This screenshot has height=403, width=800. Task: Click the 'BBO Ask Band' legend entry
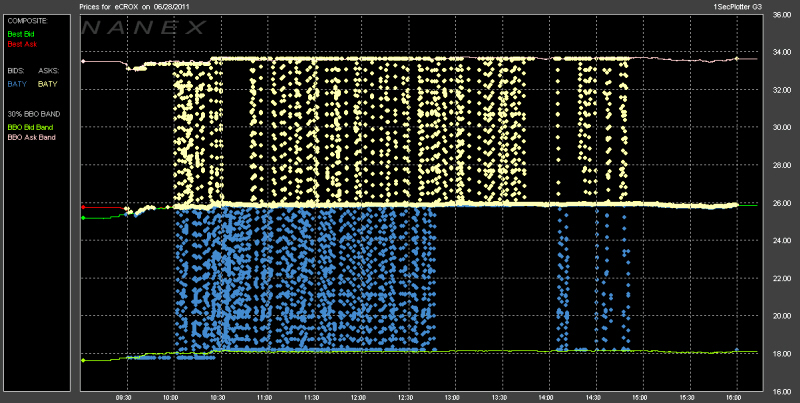pos(31,137)
